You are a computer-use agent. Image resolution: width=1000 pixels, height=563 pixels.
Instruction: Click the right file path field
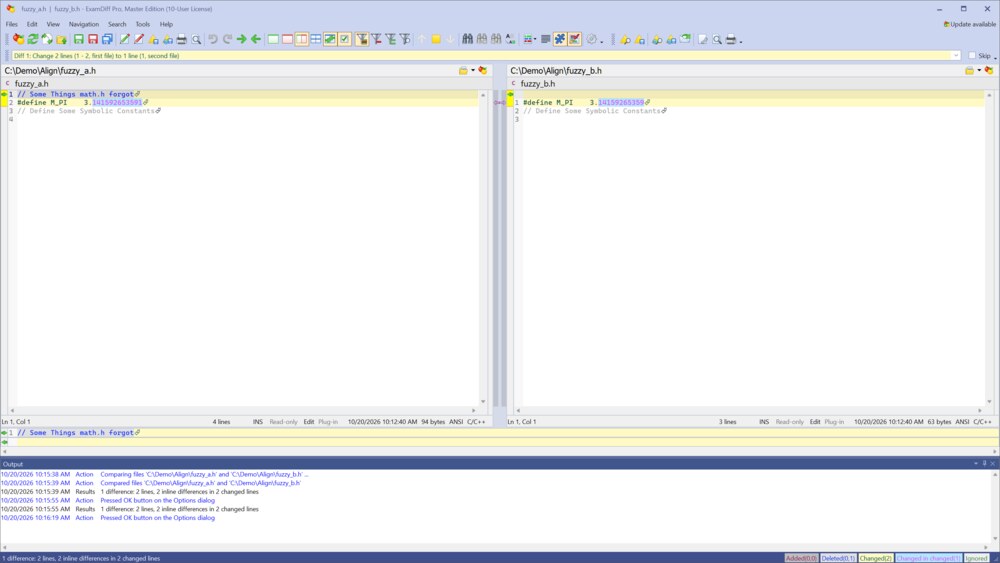click(735, 70)
